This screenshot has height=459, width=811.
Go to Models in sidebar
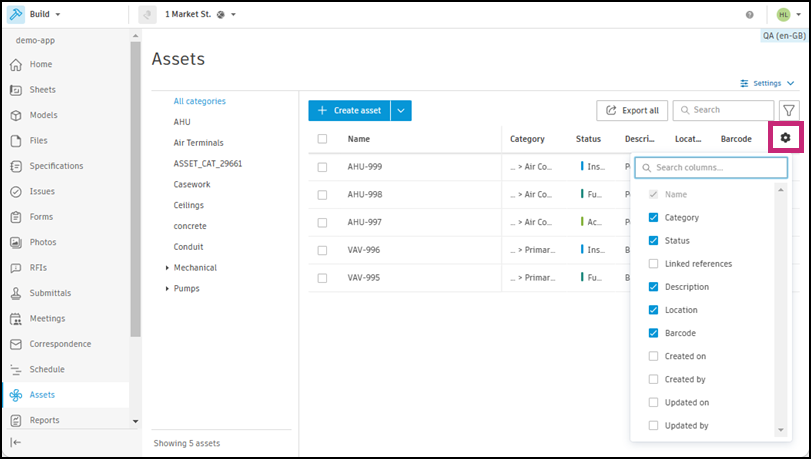click(43, 115)
